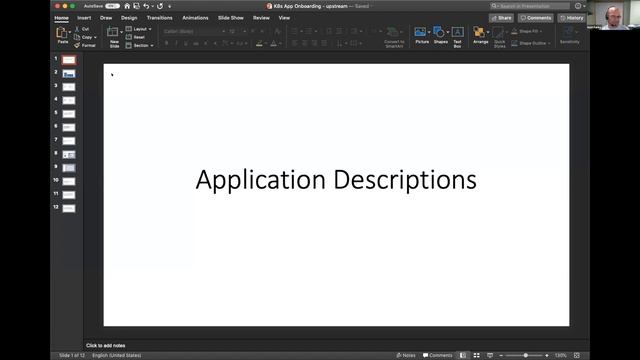
Task: Select slide 12 thumbnail
Action: click(x=69, y=209)
